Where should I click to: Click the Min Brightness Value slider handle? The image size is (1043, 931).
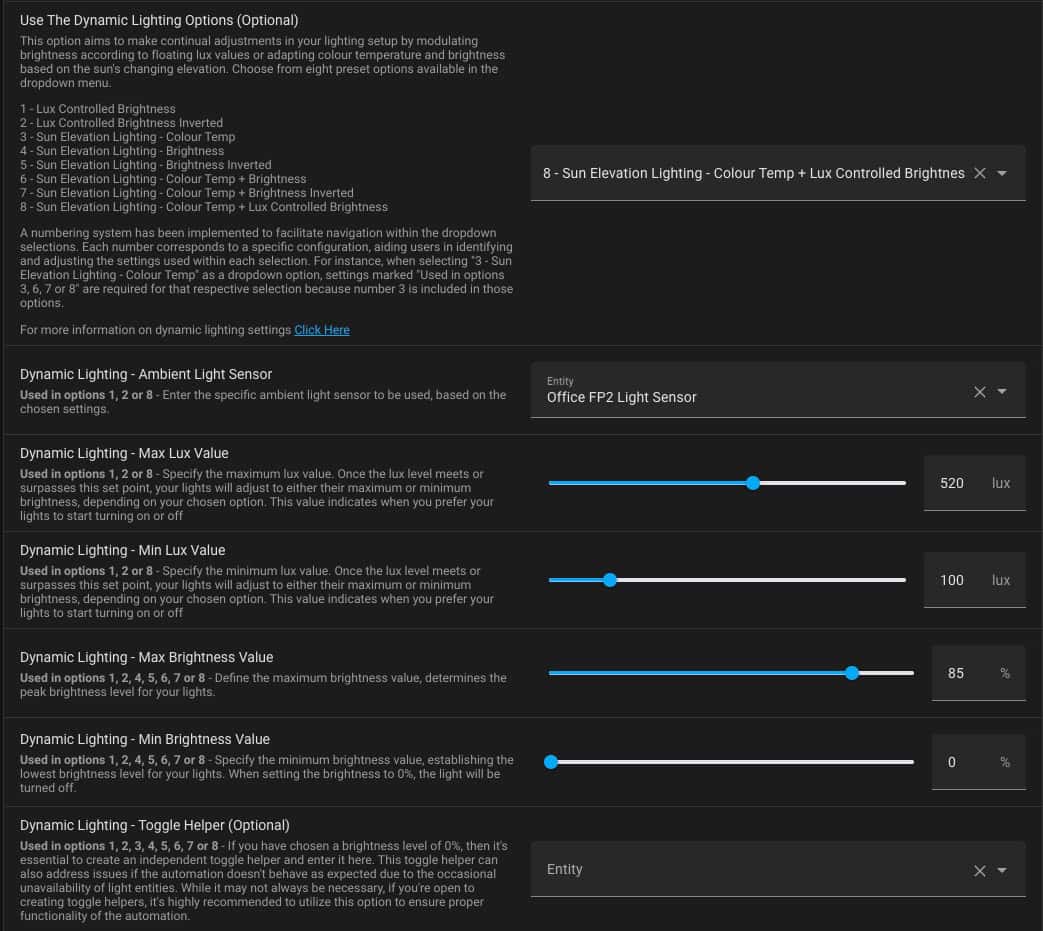tap(551, 762)
